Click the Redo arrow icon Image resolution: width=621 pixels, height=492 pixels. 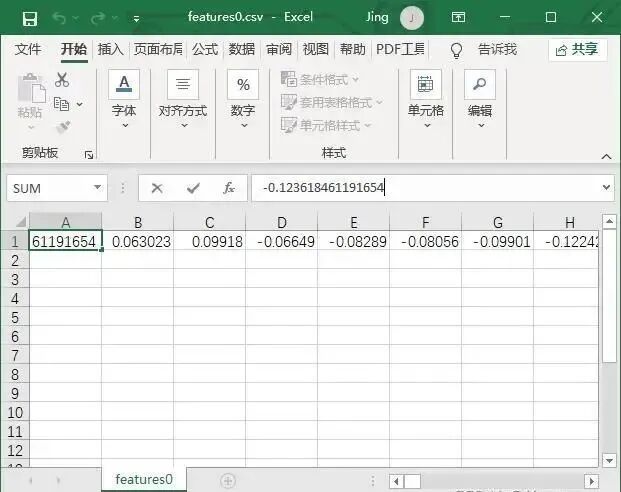tap(98, 18)
